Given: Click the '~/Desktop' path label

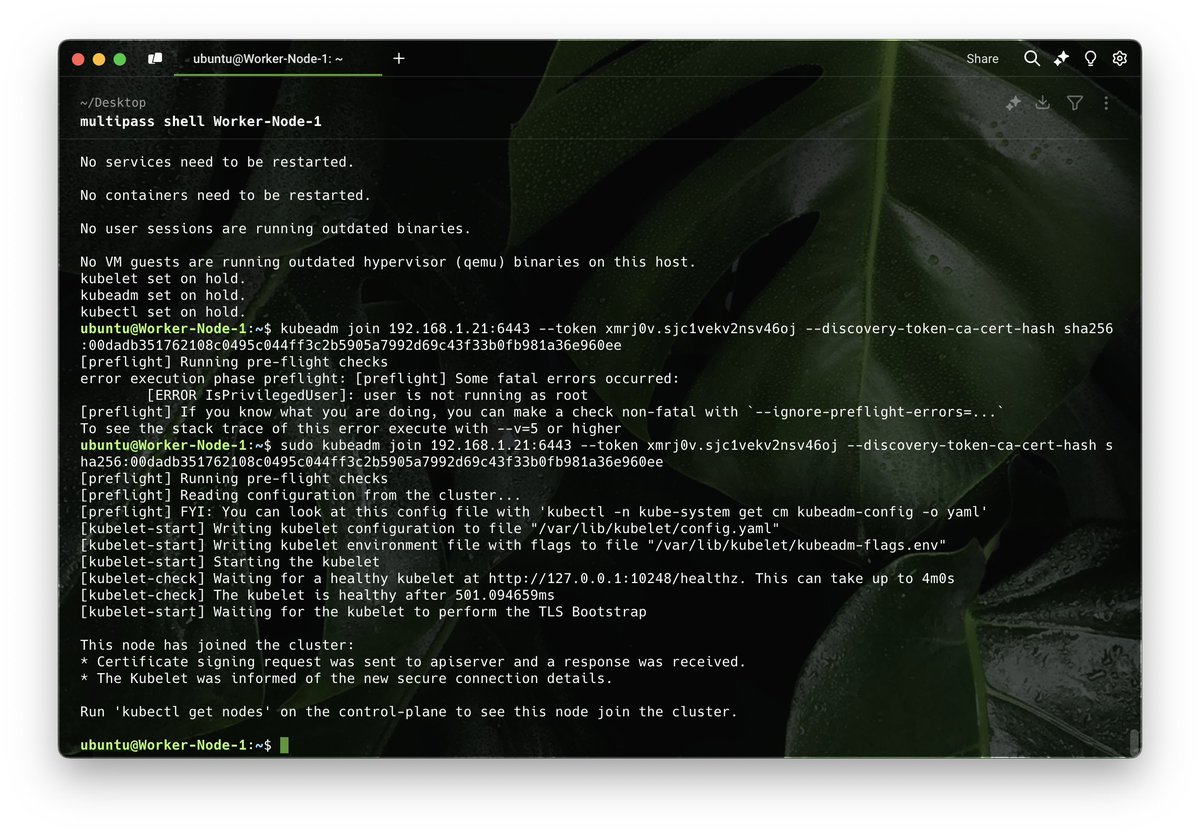Looking at the screenshot, I should pos(113,103).
